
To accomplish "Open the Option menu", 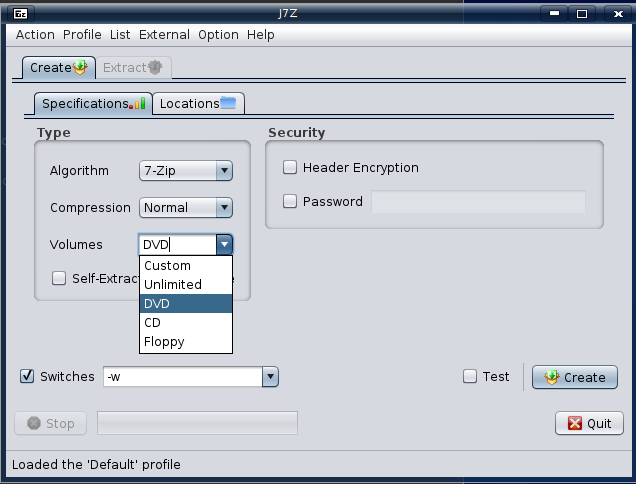I will pos(218,35).
